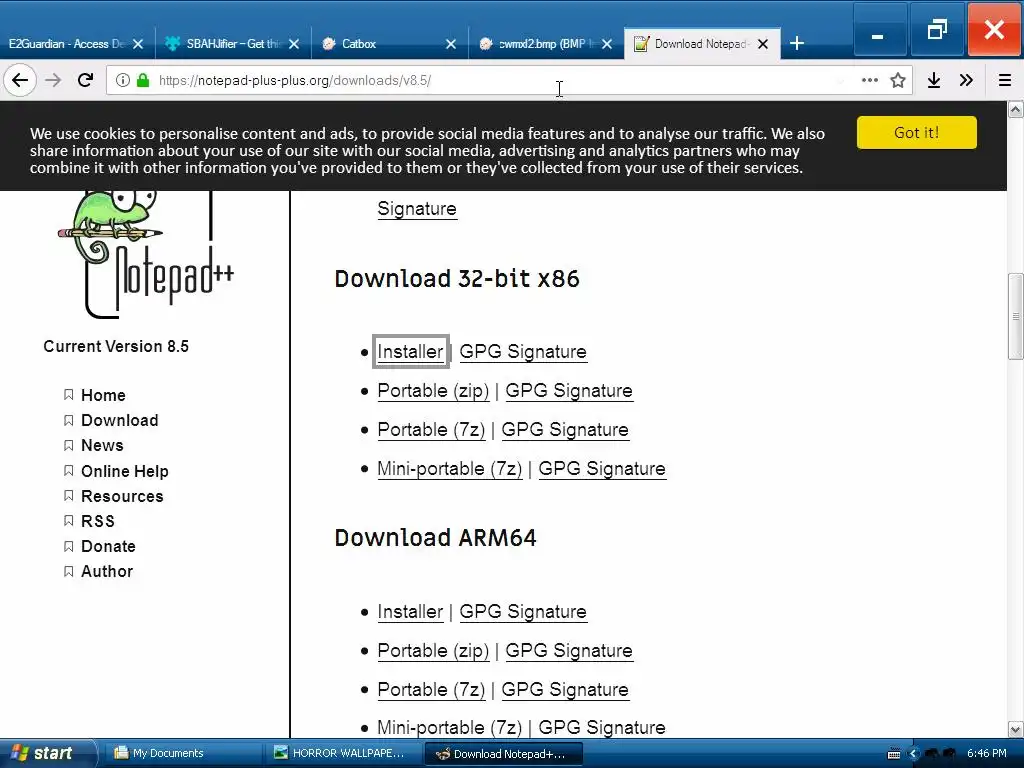This screenshot has width=1024, height=768.
Task: Open News in the sidebar menu
Action: tap(102, 445)
